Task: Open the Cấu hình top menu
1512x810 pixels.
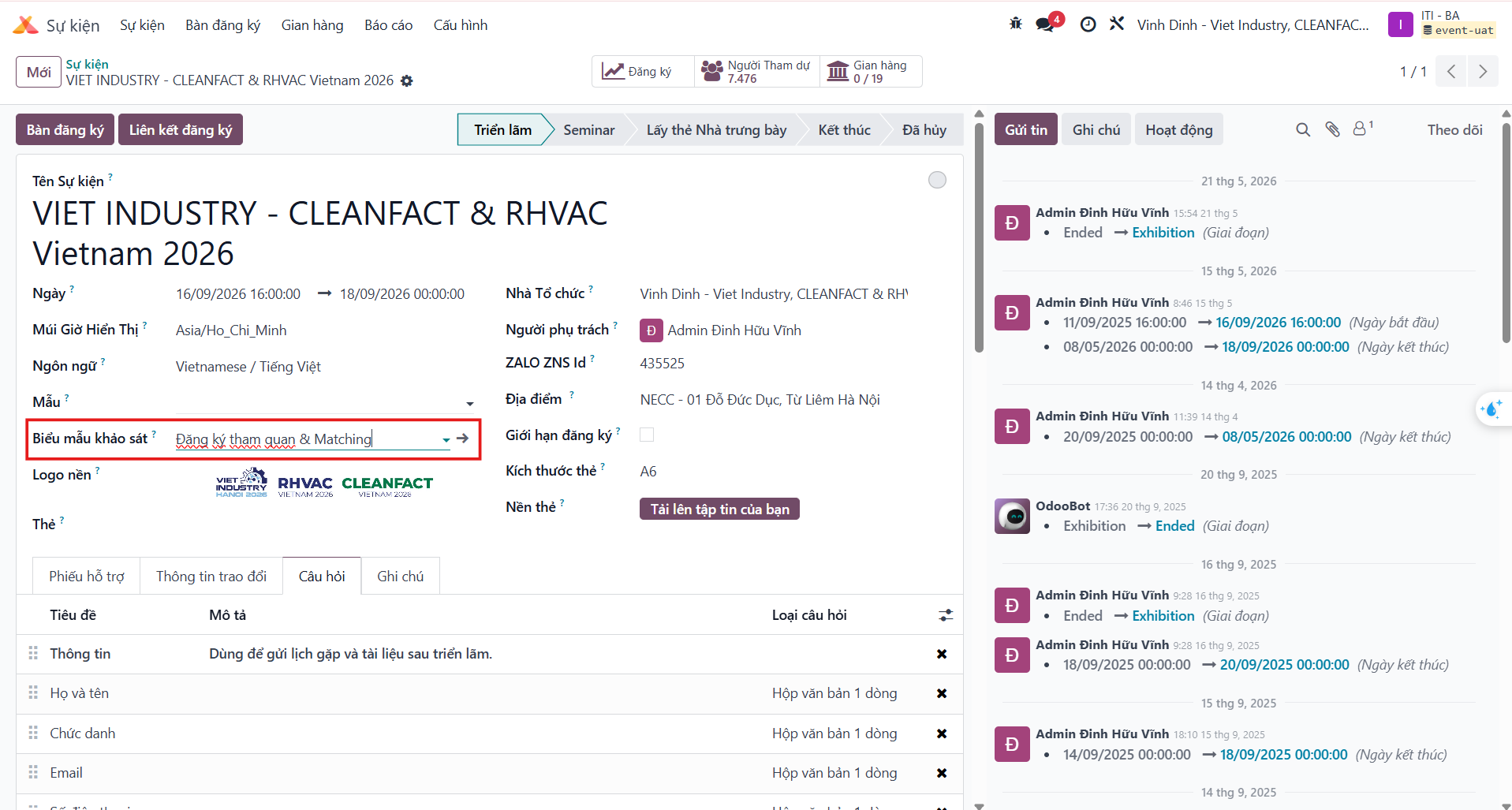Action: (461, 25)
